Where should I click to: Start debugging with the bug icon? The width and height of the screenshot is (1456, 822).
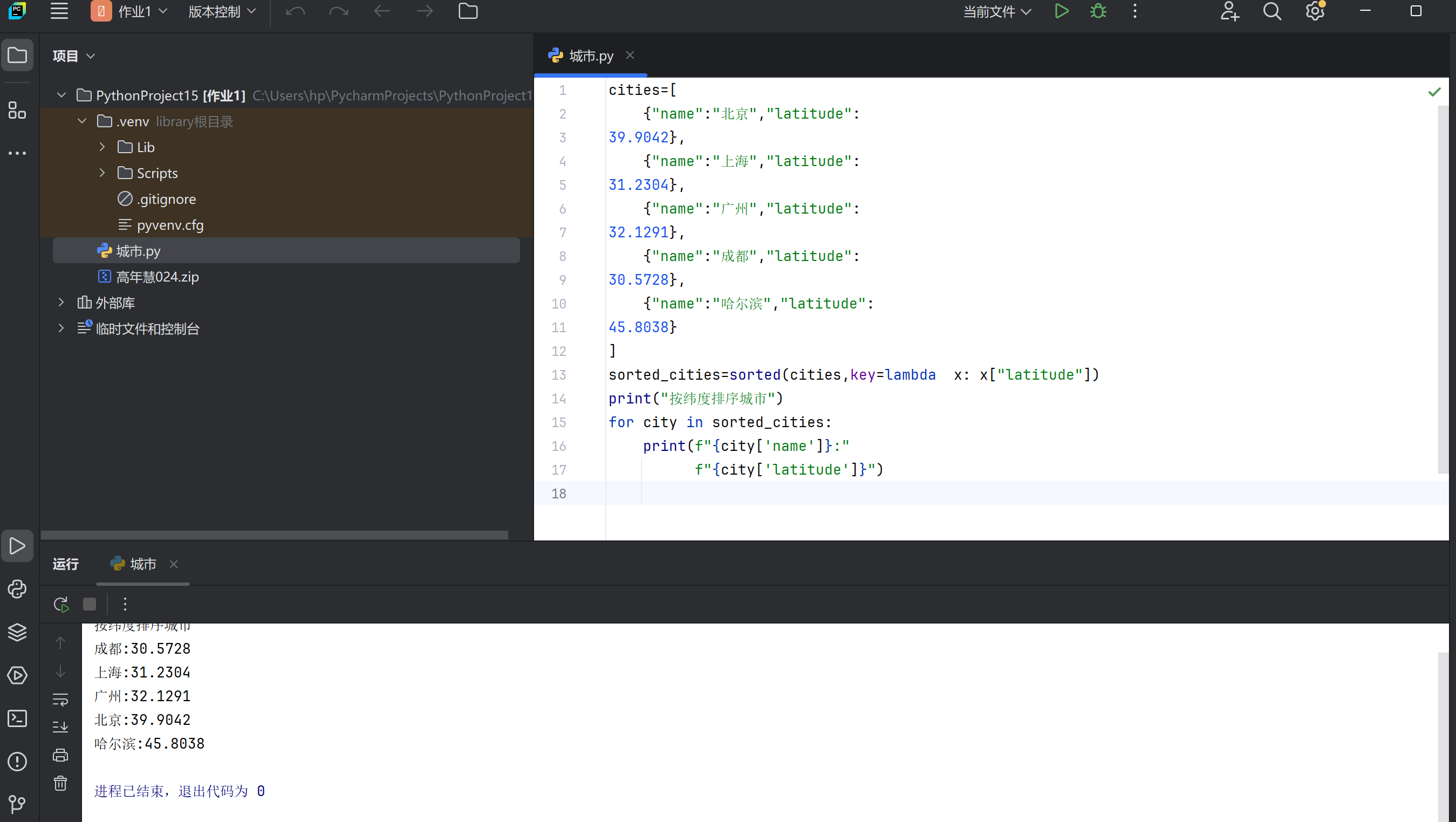(1098, 11)
